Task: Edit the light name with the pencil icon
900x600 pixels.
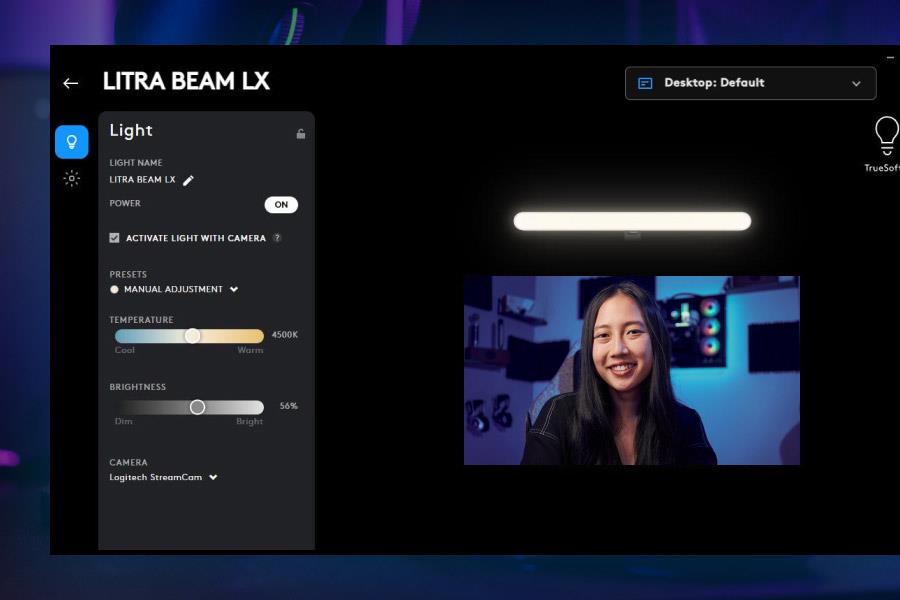Action: pos(188,180)
